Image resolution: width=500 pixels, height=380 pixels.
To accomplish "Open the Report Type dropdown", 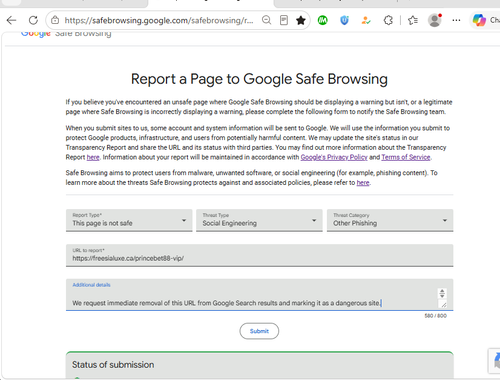I will (x=129, y=220).
